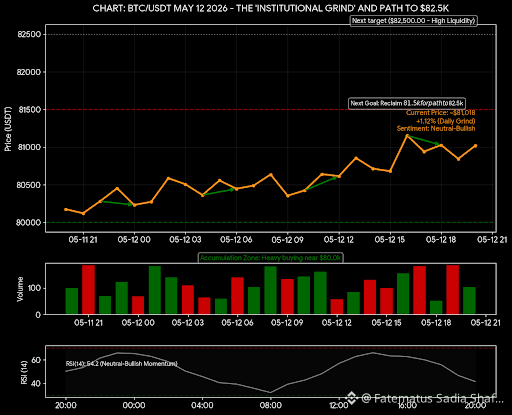Click the 'Next Goal: Reclaim 81.5k' annotation box
The image size is (512, 415).
click(x=407, y=103)
